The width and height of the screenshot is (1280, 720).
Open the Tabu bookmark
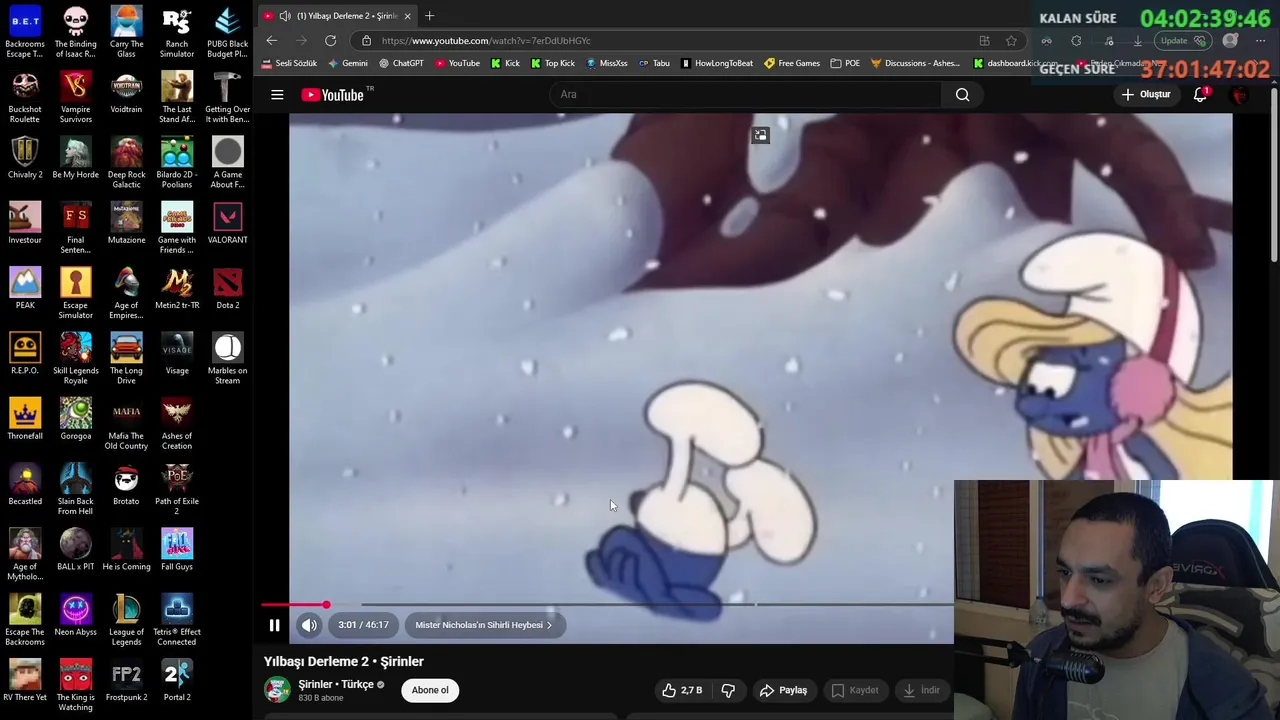click(x=654, y=63)
